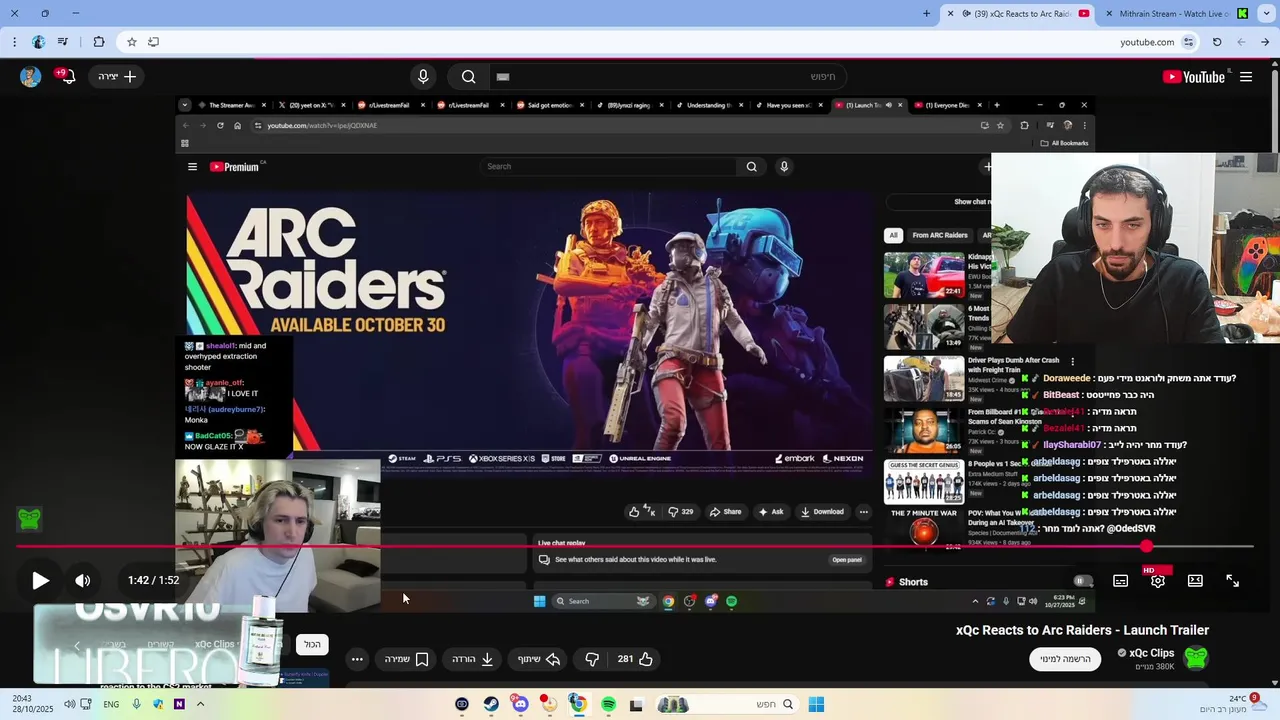Dislike the video with the thumbs-down button
Image resolution: width=1280 pixels, height=720 pixels.
coord(592,659)
